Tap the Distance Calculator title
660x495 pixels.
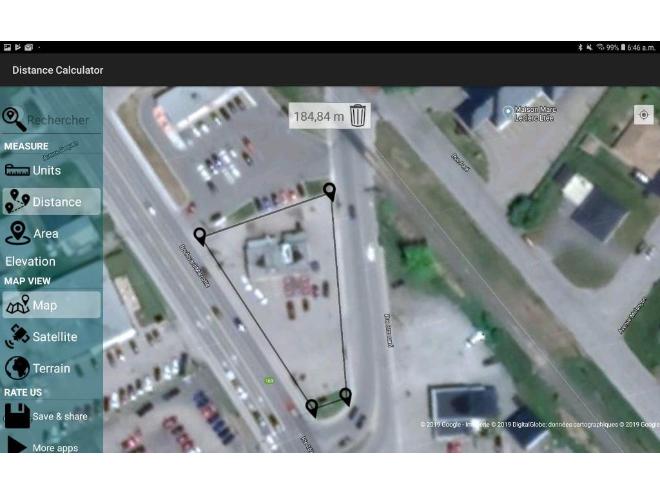pyautogui.click(x=58, y=70)
